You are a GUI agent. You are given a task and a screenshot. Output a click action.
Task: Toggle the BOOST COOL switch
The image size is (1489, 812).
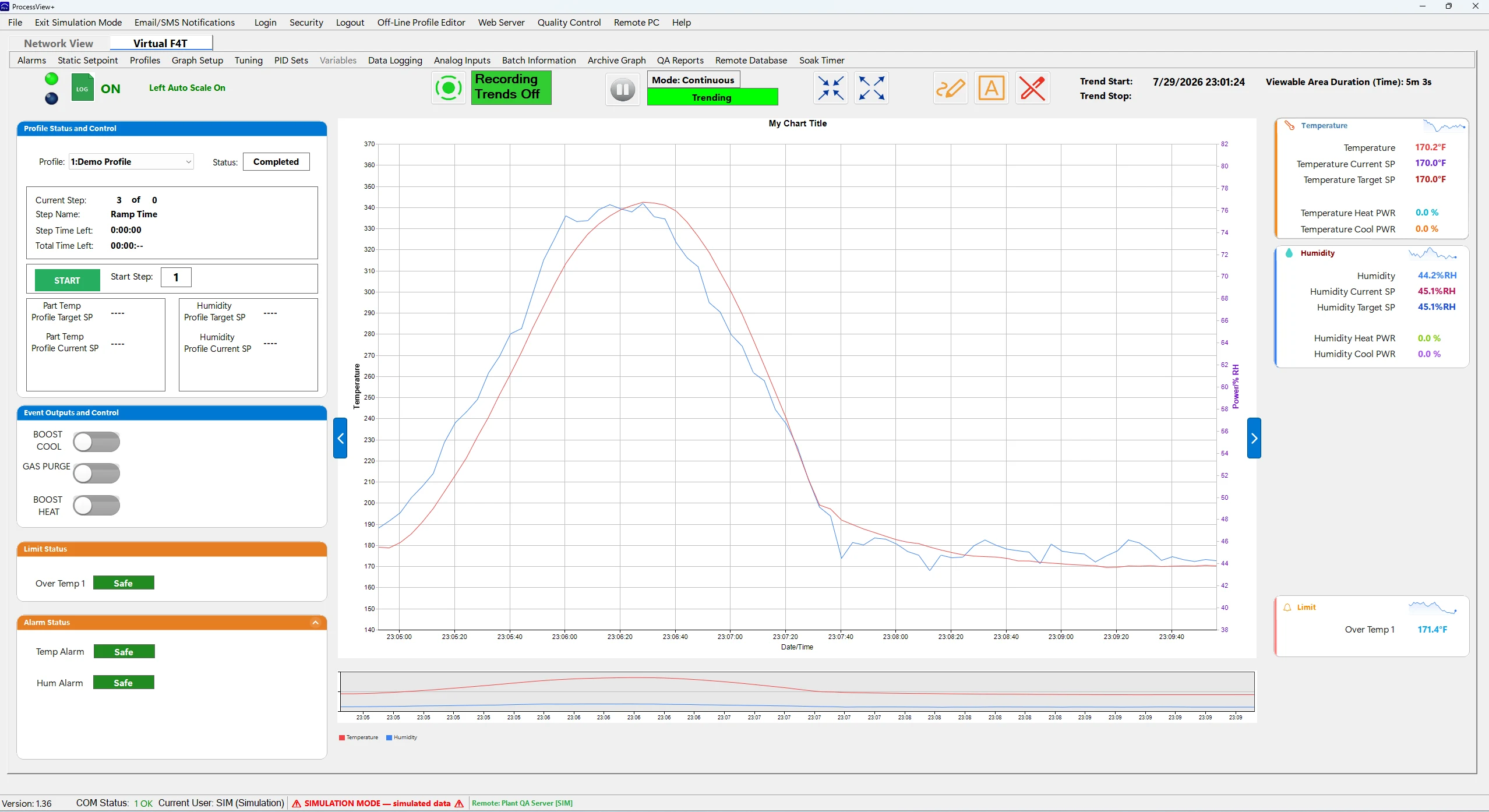click(97, 442)
